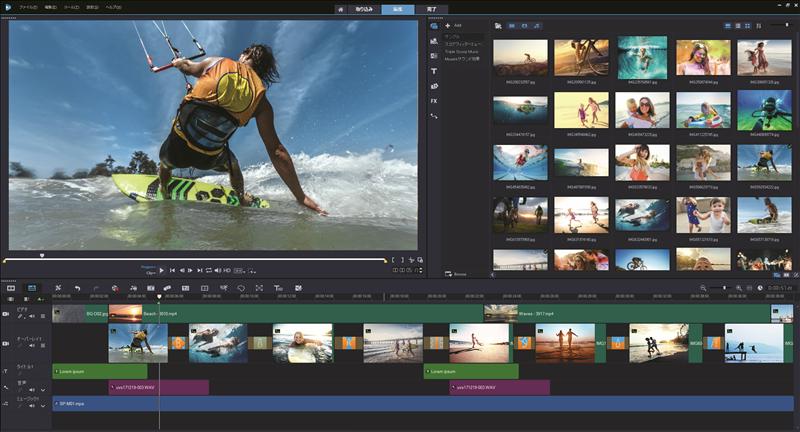Open the File menu
This screenshot has height=432, width=800.
(28, 8)
